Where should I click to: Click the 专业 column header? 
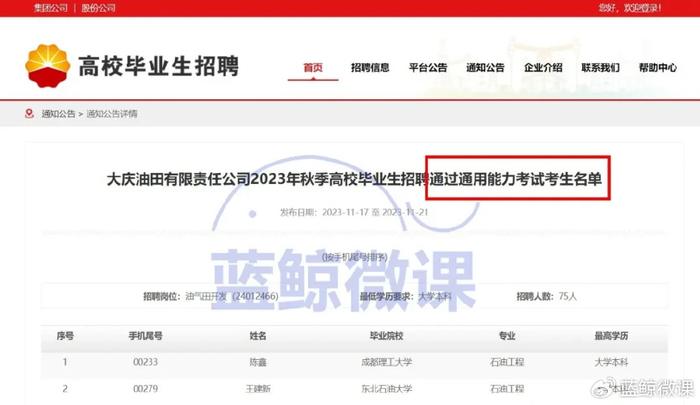point(507,336)
